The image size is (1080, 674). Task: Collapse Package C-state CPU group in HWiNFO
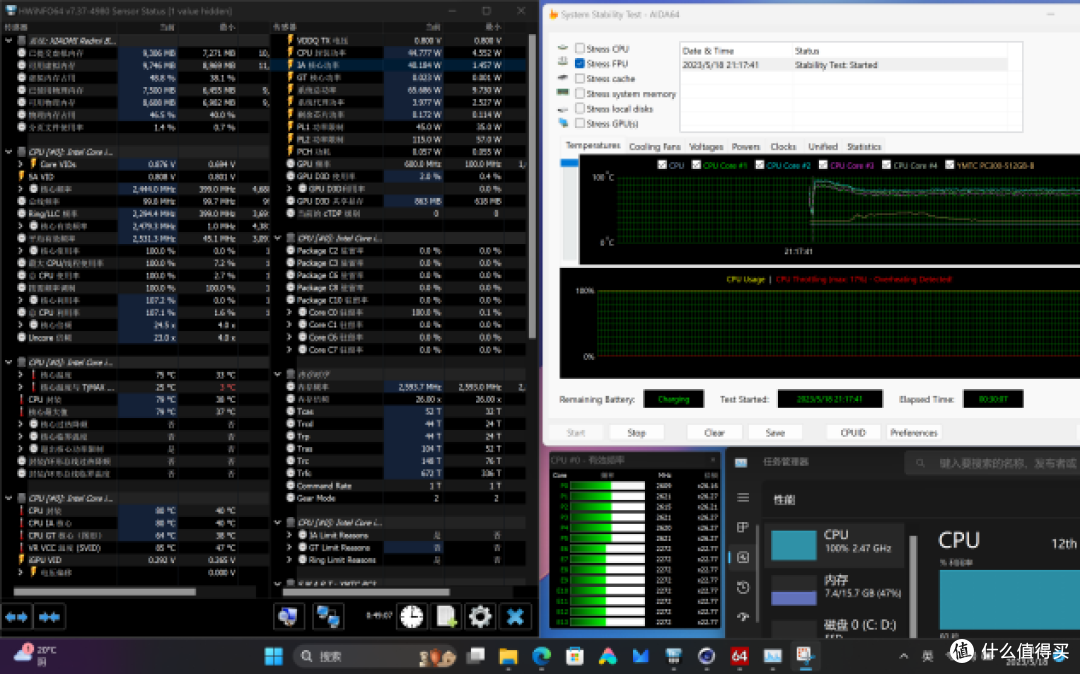(278, 238)
